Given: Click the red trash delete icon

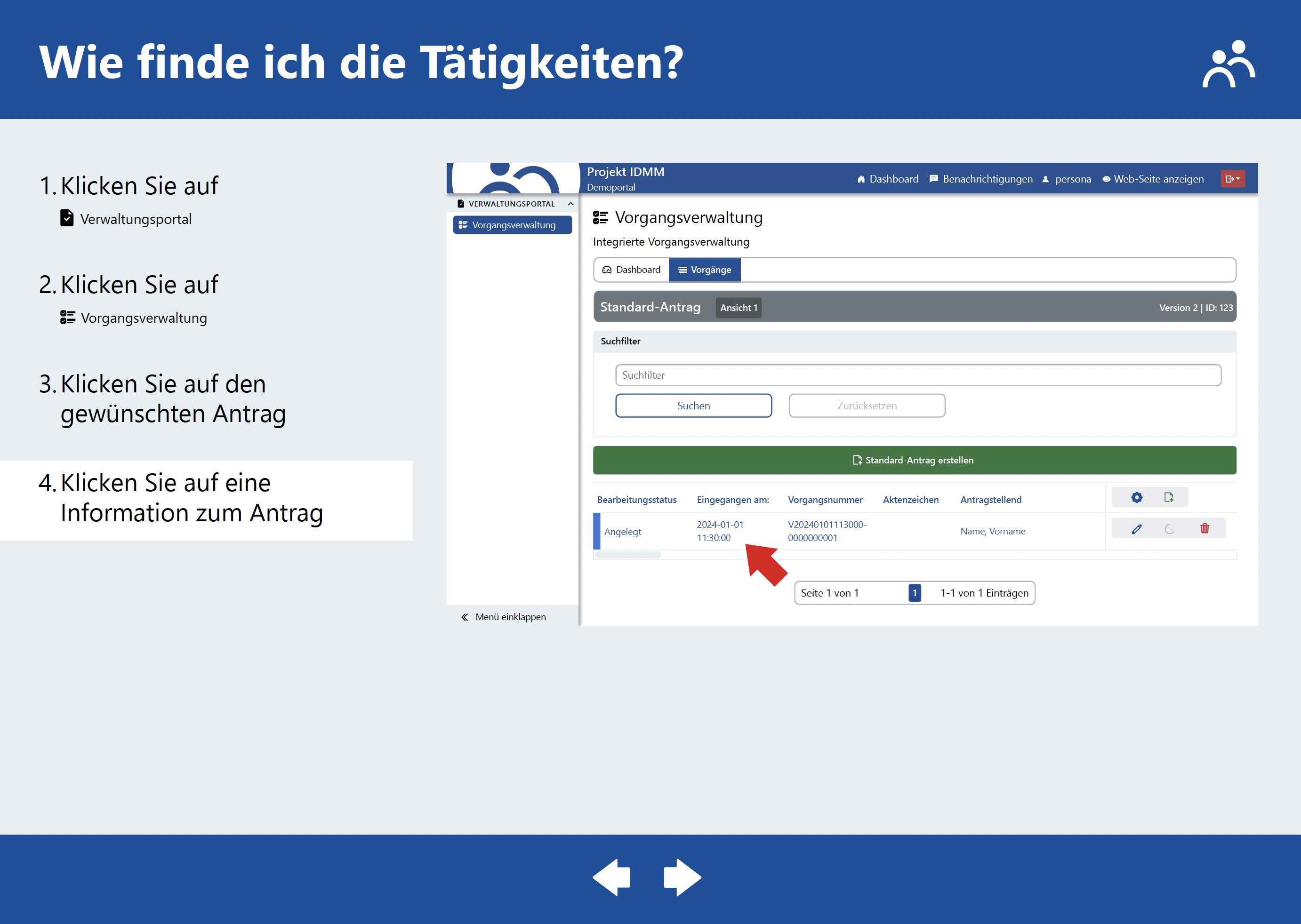Looking at the screenshot, I should pos(1204,528).
